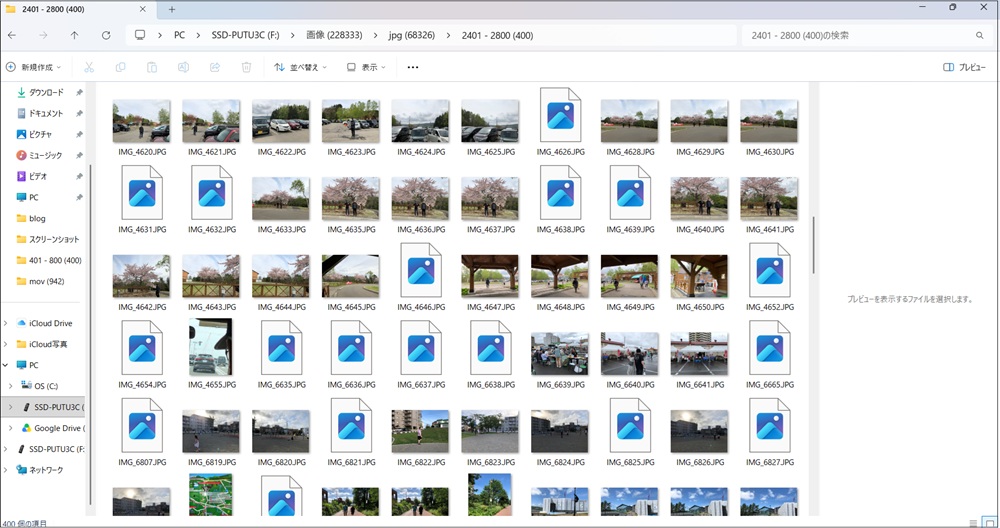Image resolution: width=1000 pixels, height=528 pixels.
Task: Select the IMG_6639.JPG market thumbnail
Action: point(560,354)
